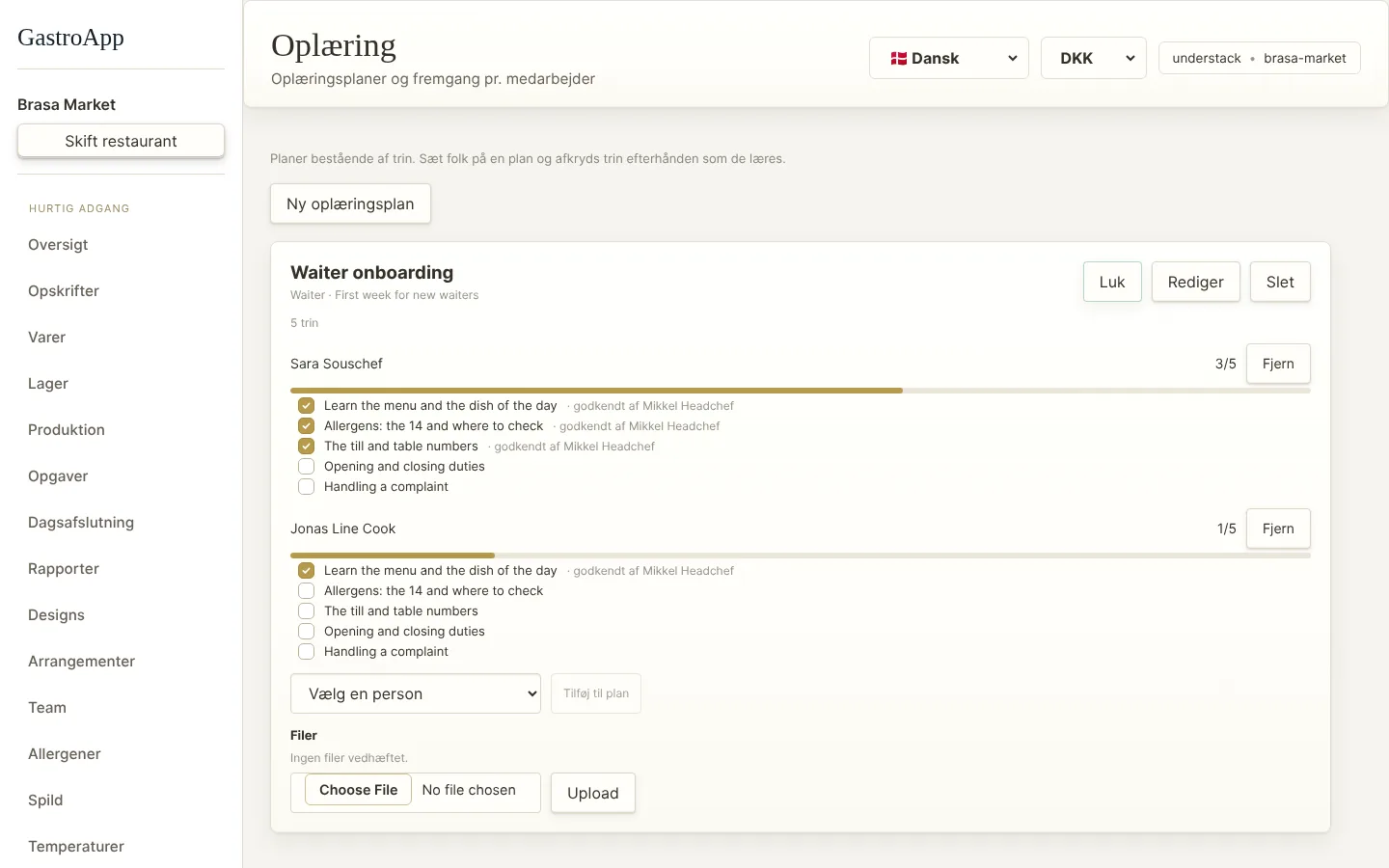Open Oversigt in the sidebar
The width and height of the screenshot is (1389, 868).
58,245
